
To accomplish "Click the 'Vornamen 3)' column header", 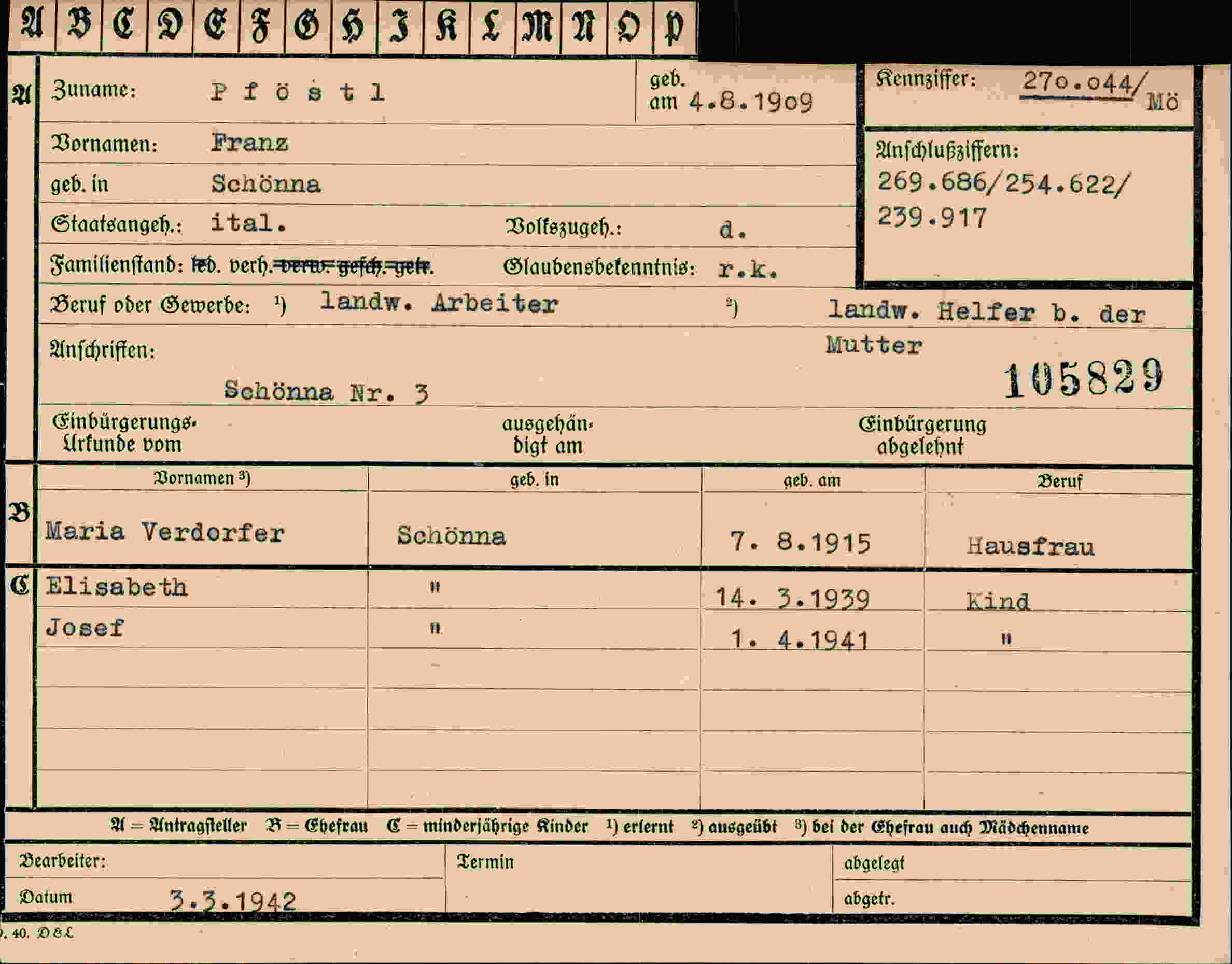I will pos(202,478).
